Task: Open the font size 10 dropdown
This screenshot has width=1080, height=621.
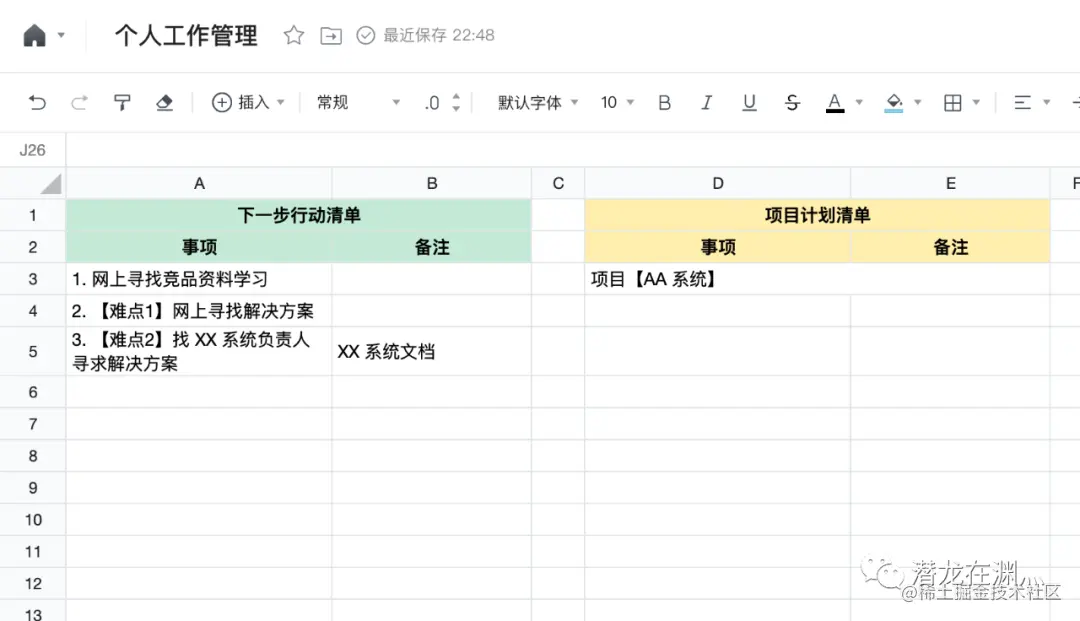Action: point(615,102)
